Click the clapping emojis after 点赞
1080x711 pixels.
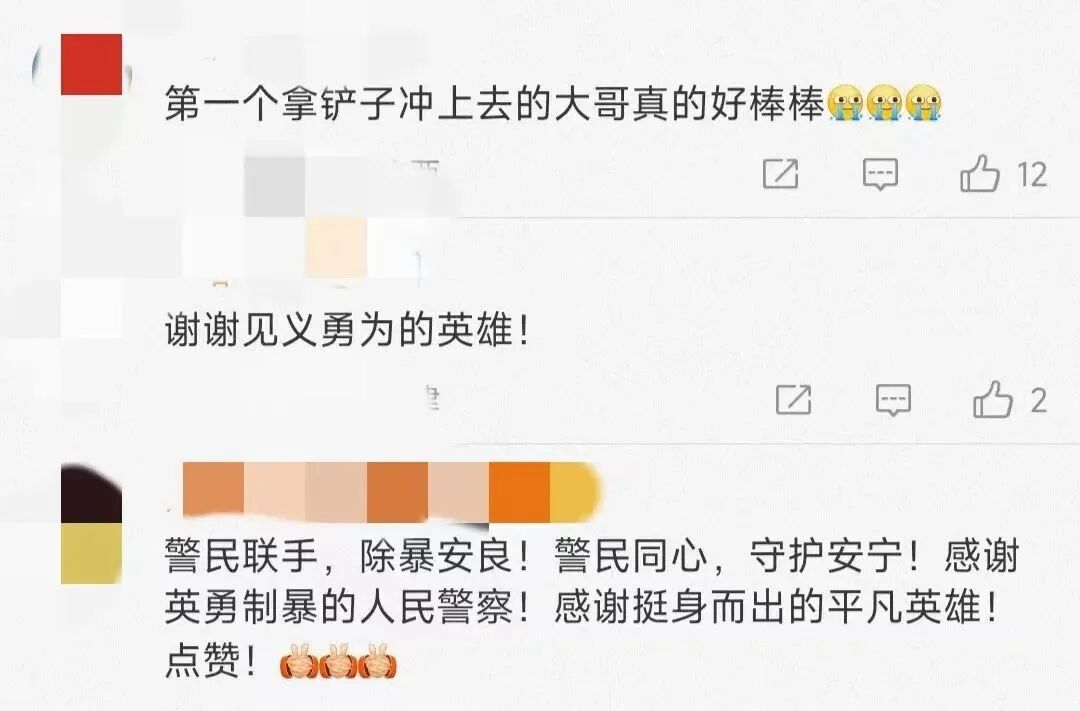(x=338, y=661)
